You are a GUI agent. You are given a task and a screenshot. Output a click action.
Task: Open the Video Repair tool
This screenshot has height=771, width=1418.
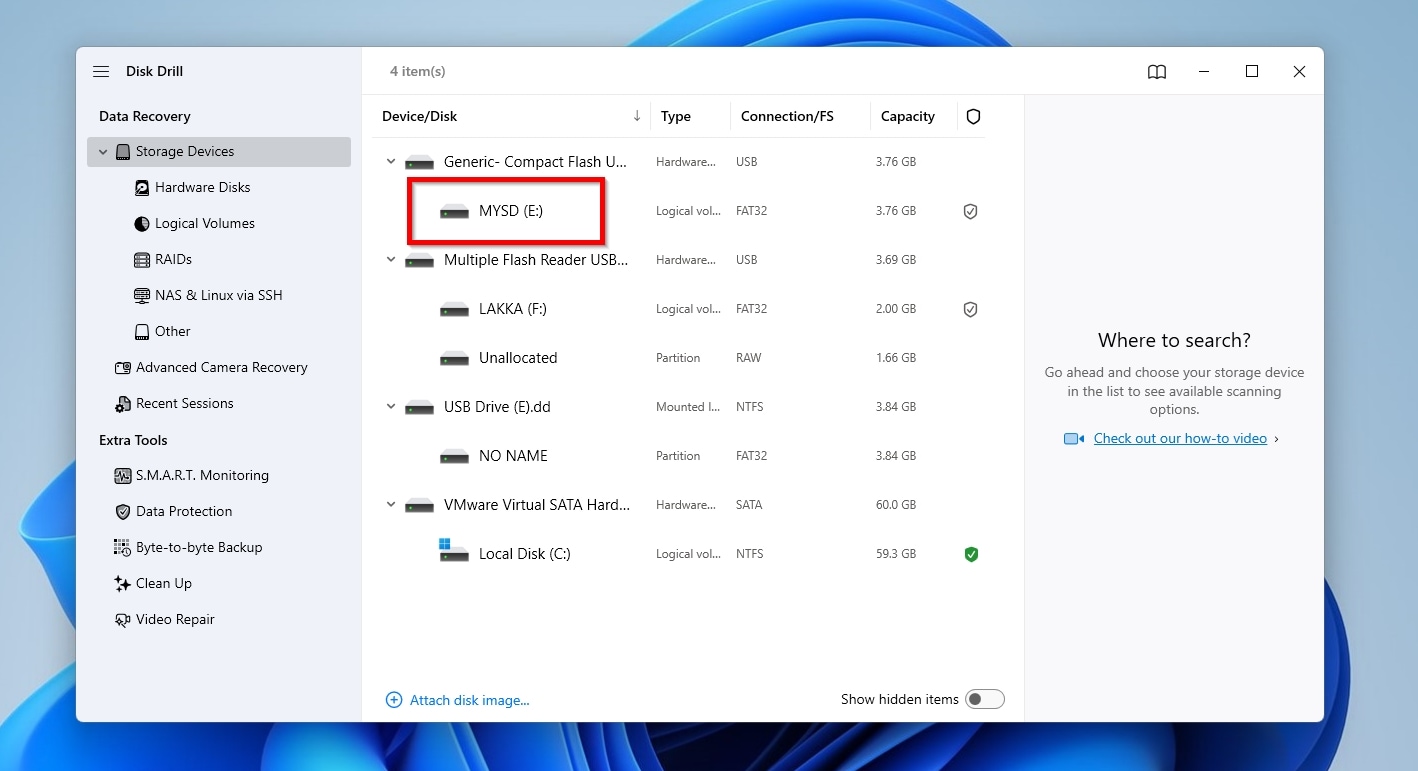click(x=175, y=620)
